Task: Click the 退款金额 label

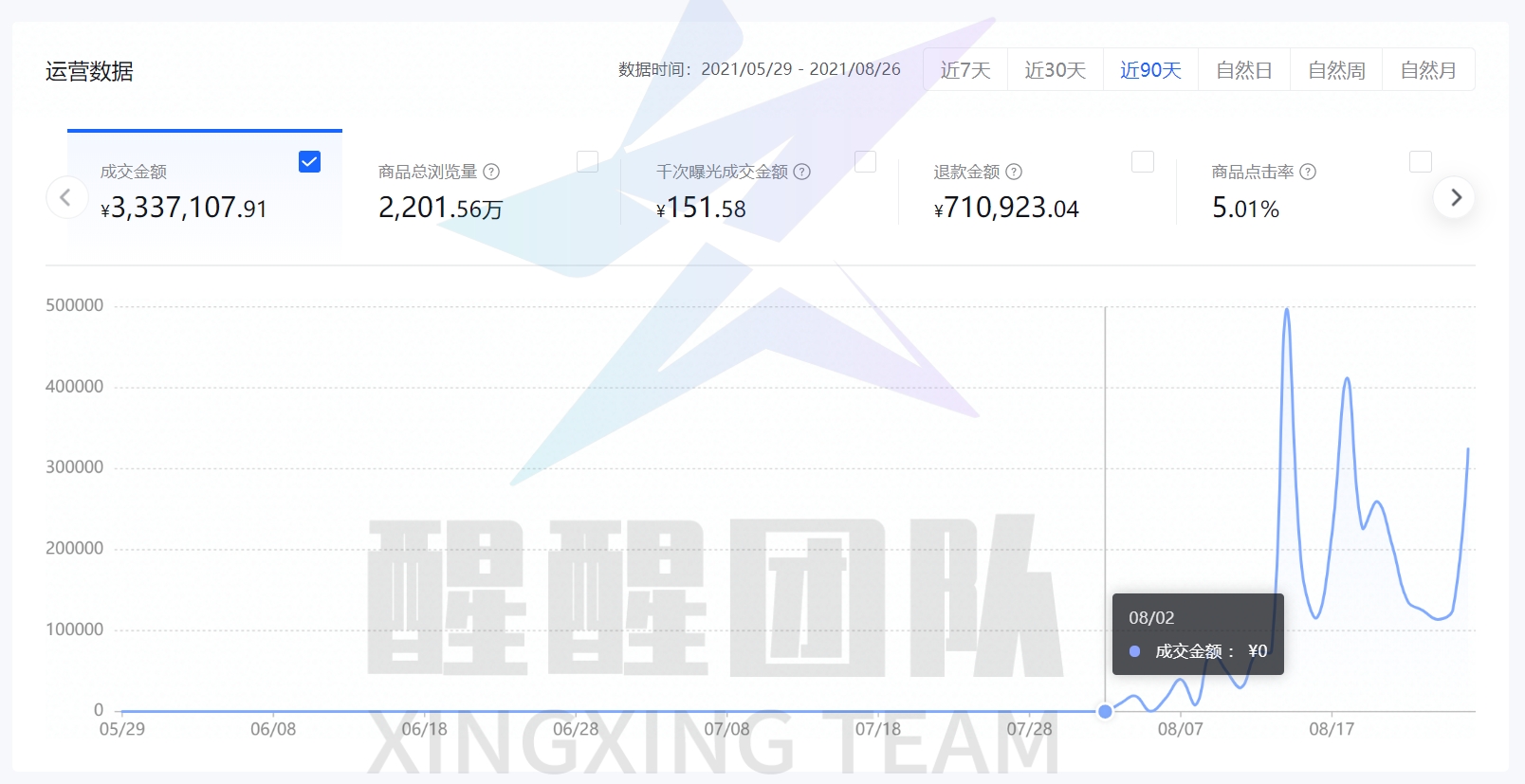Action: click(966, 172)
